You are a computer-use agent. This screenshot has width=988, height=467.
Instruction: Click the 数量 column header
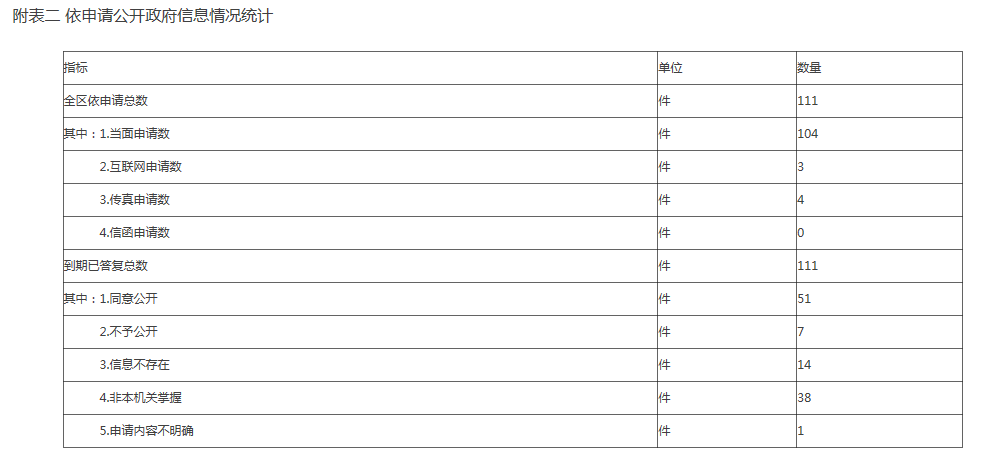(x=809, y=68)
